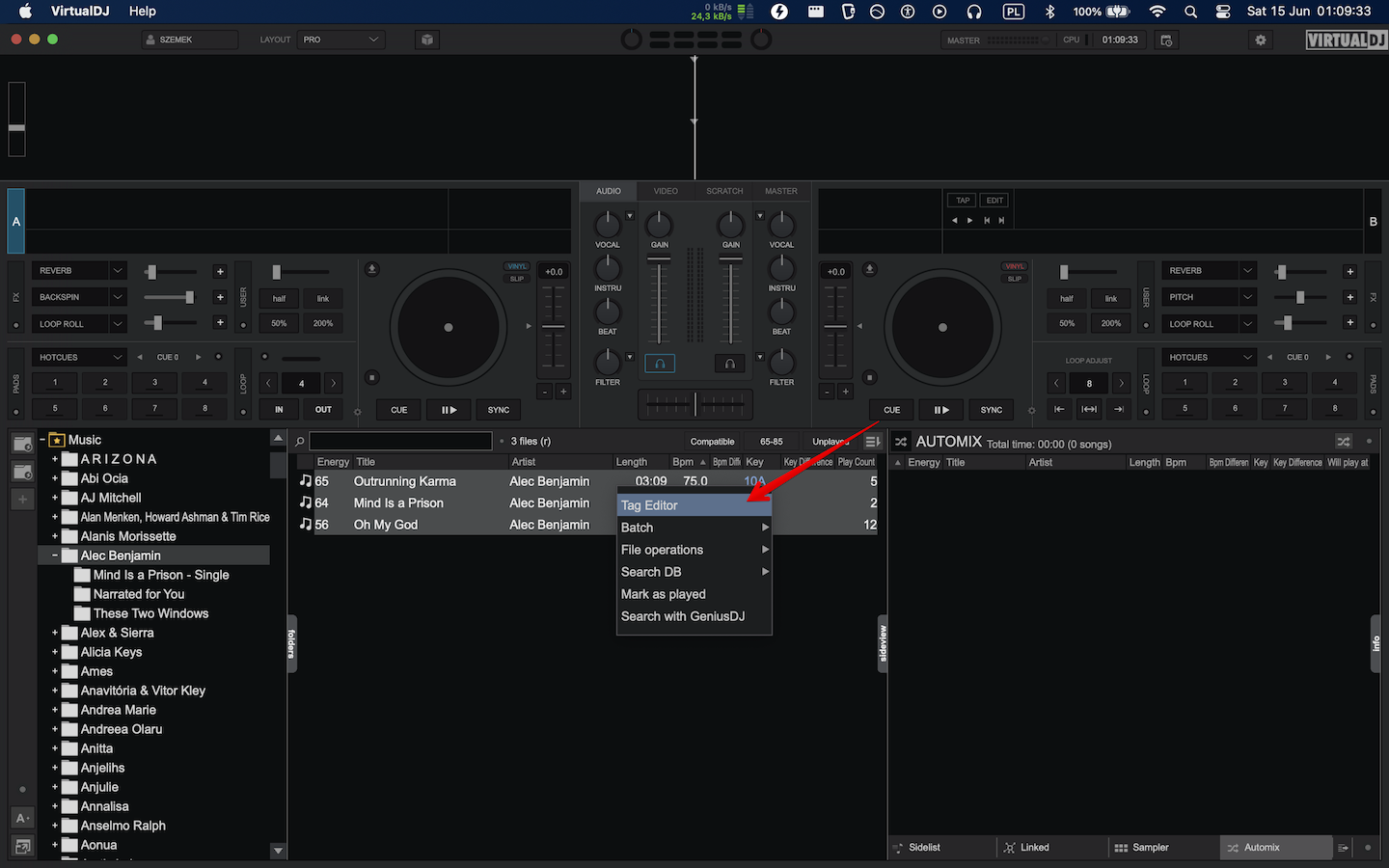Click the eject button on deck A

point(372,269)
